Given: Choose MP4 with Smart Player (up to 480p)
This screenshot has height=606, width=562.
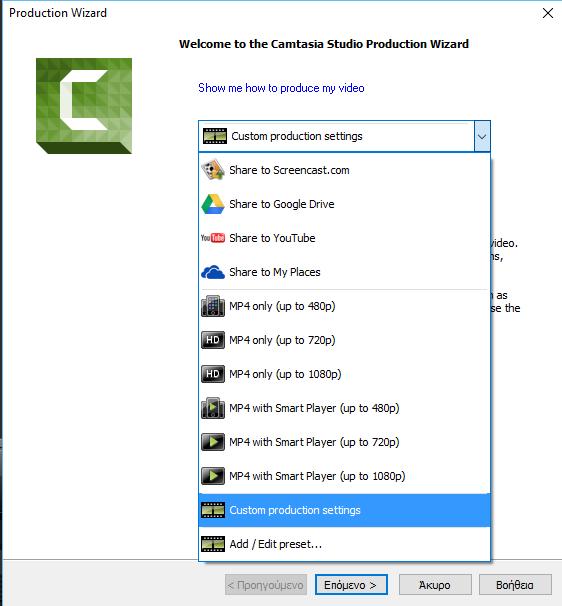Looking at the screenshot, I should tap(344, 408).
